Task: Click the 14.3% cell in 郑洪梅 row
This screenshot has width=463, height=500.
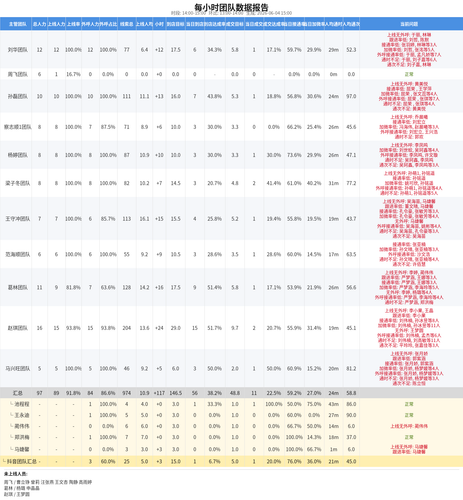Action: tap(314, 437)
